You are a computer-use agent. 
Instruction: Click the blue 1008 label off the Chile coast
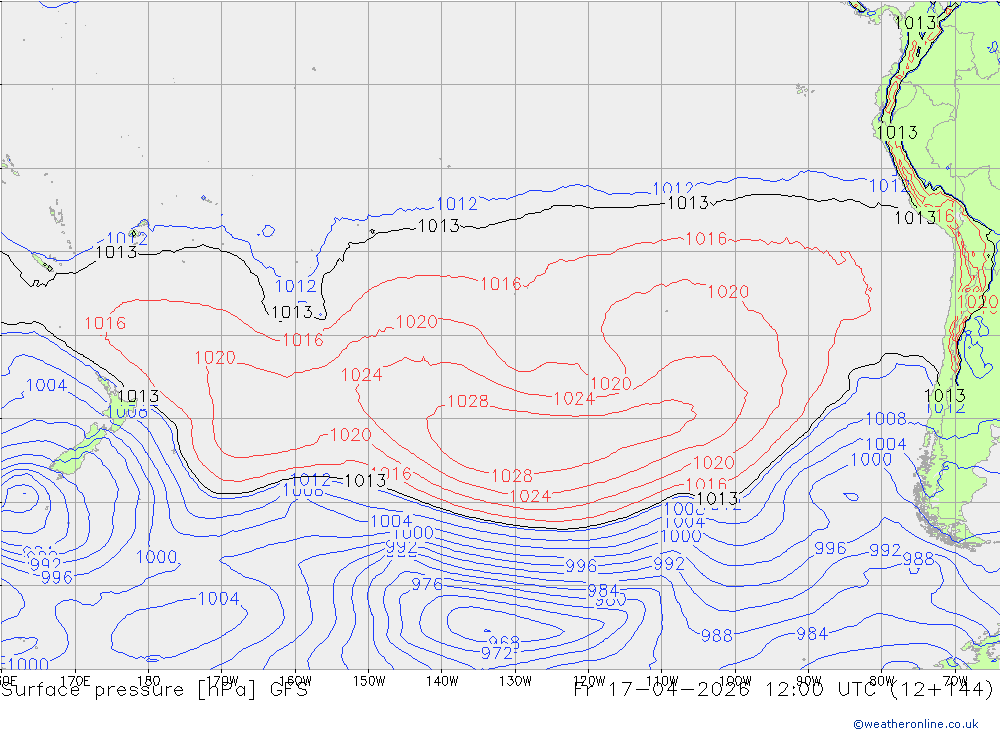(x=886, y=419)
